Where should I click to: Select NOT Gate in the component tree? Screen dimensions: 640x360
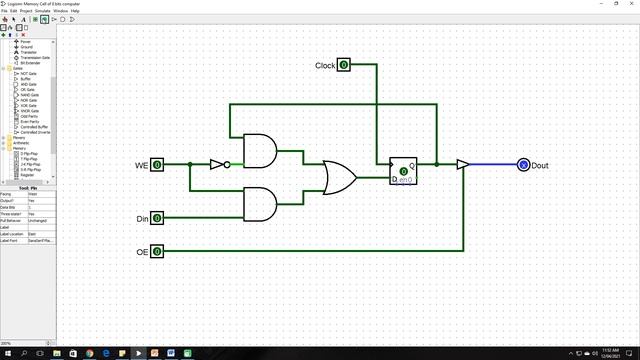[28, 73]
